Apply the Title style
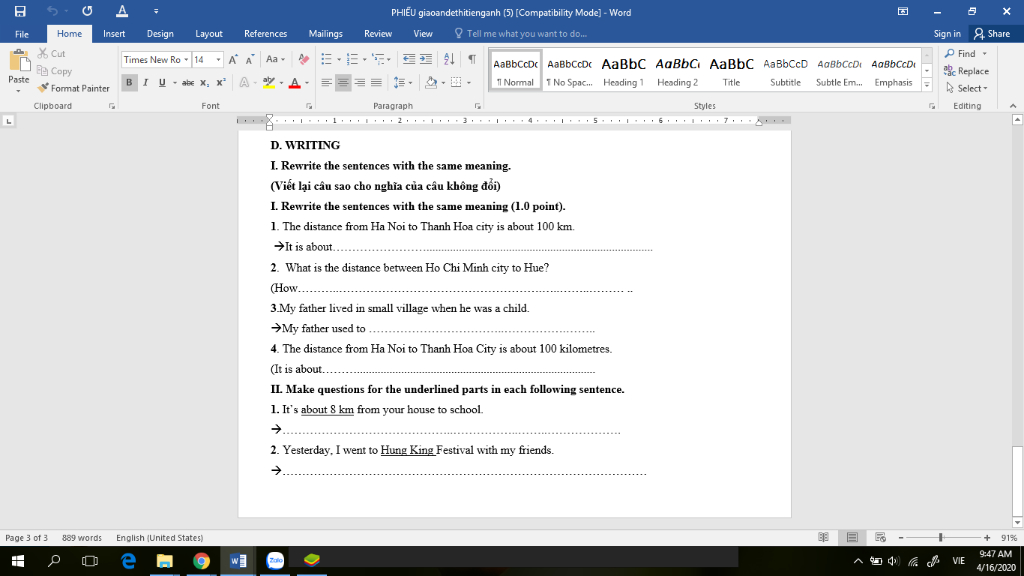Viewport: 1024px width, 576px height. [731, 71]
